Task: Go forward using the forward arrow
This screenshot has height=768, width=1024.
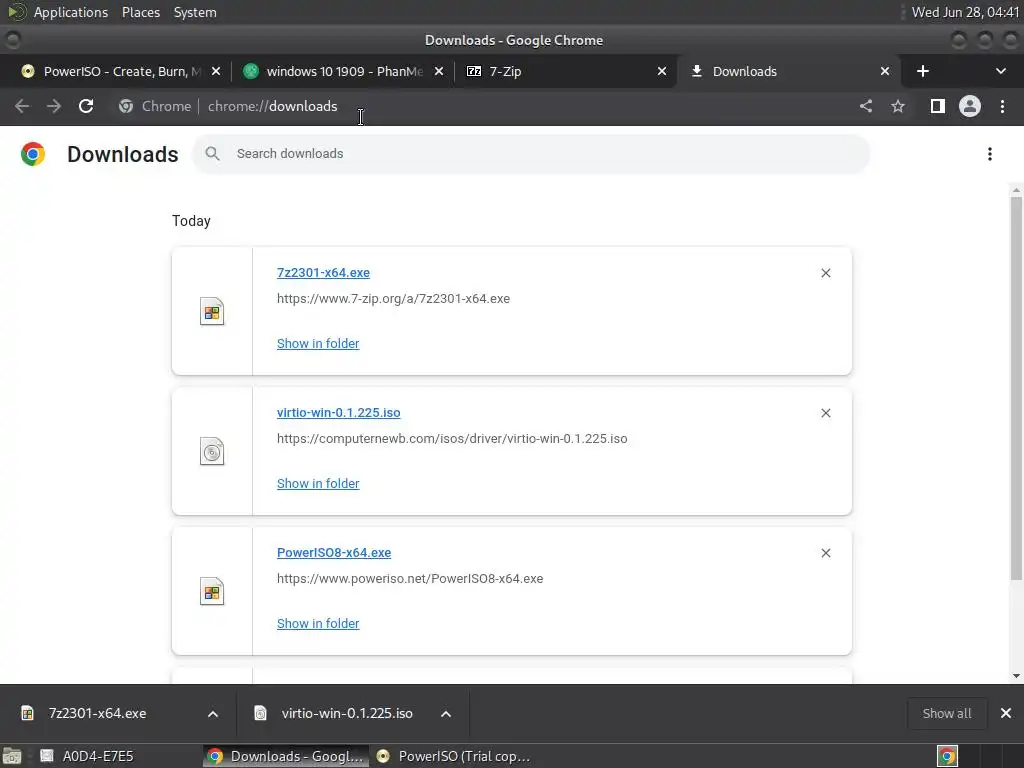Action: coord(54,106)
